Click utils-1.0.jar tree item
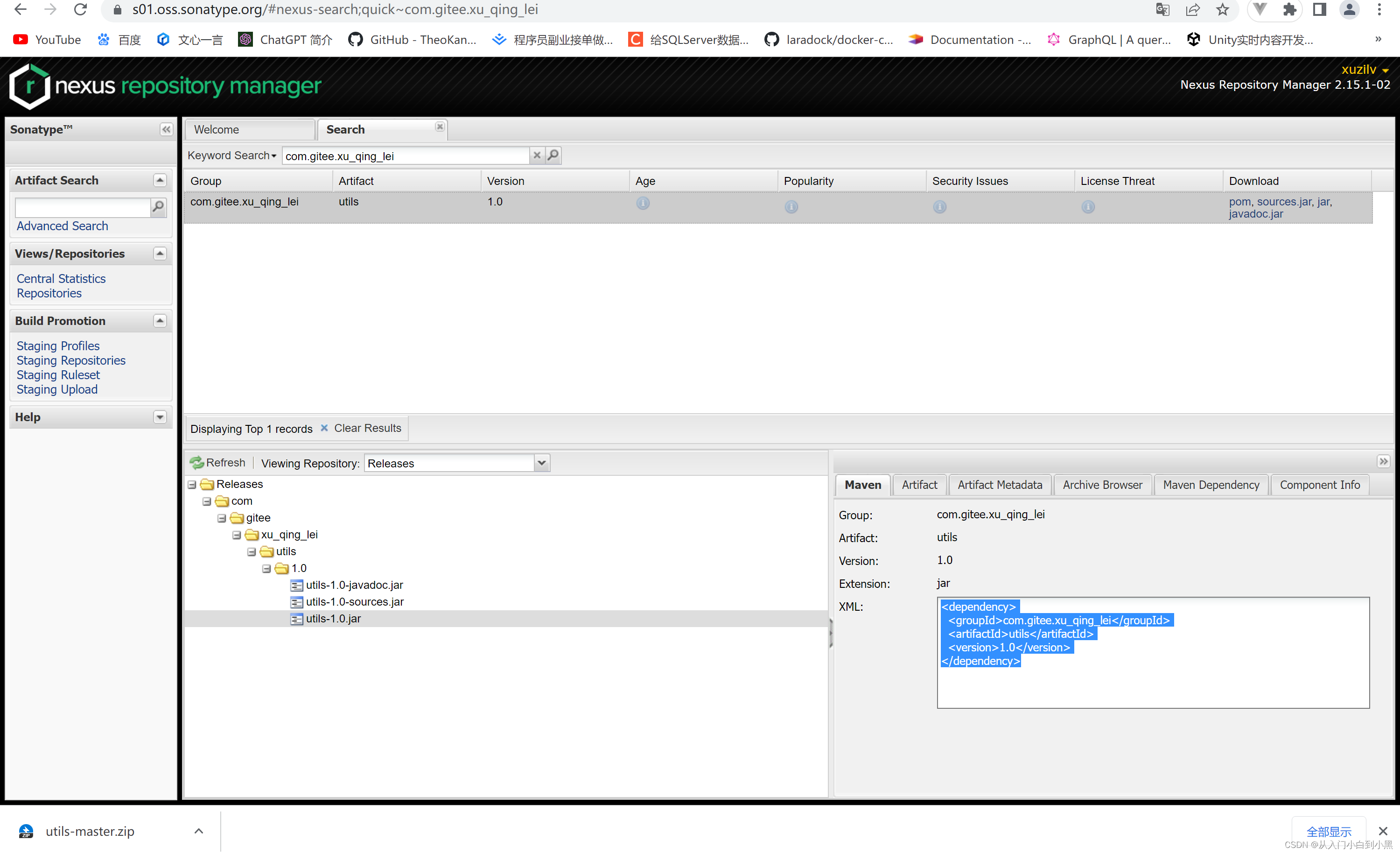Screen dimensions: 1400x854 pos(334,618)
